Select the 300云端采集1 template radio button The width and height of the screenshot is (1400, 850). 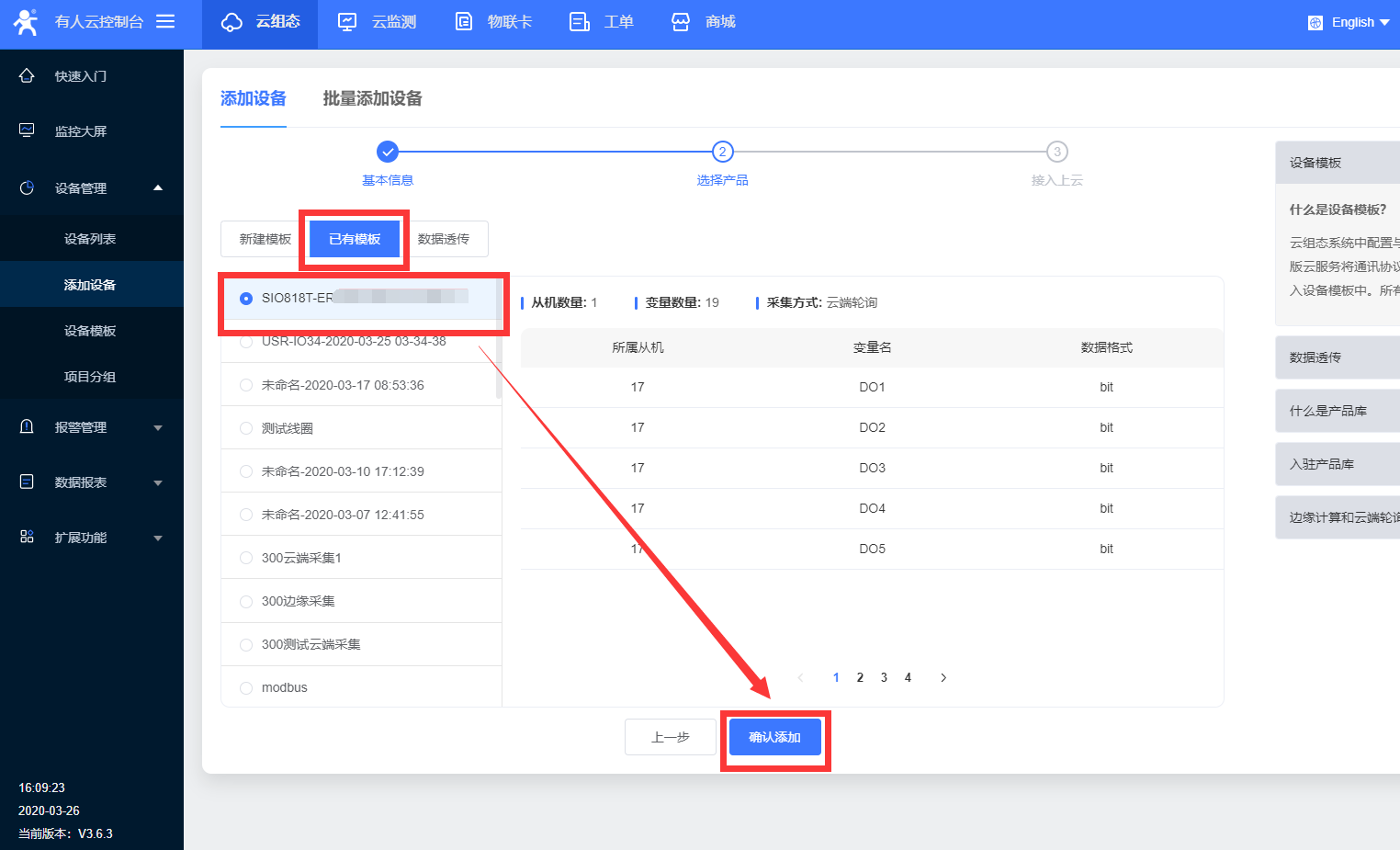click(246, 558)
